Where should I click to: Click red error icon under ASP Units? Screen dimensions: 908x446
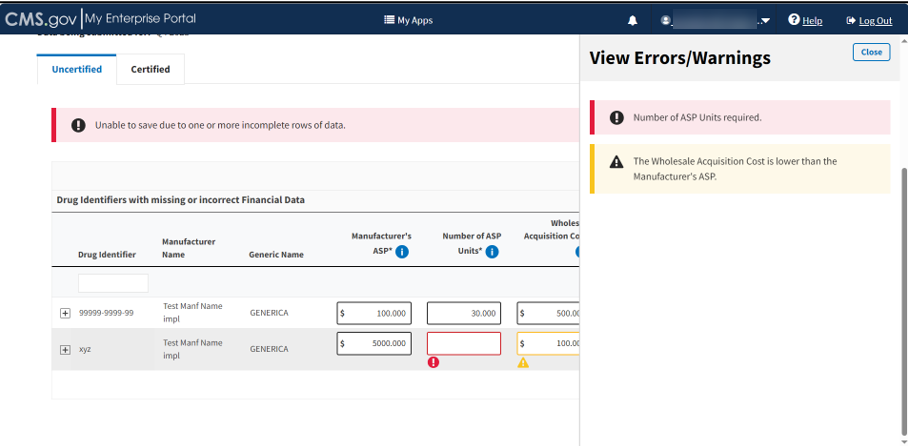(x=433, y=363)
